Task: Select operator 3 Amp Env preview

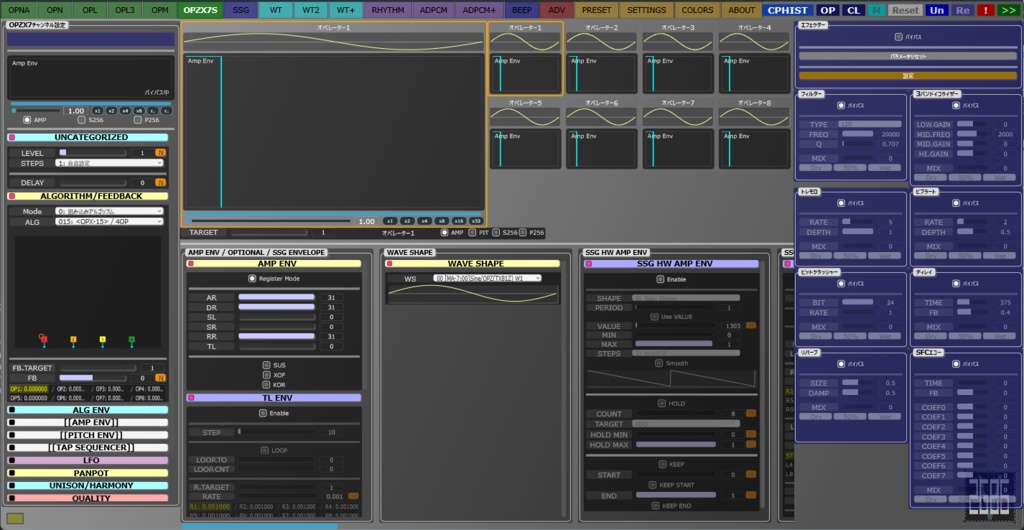Action: coord(678,74)
